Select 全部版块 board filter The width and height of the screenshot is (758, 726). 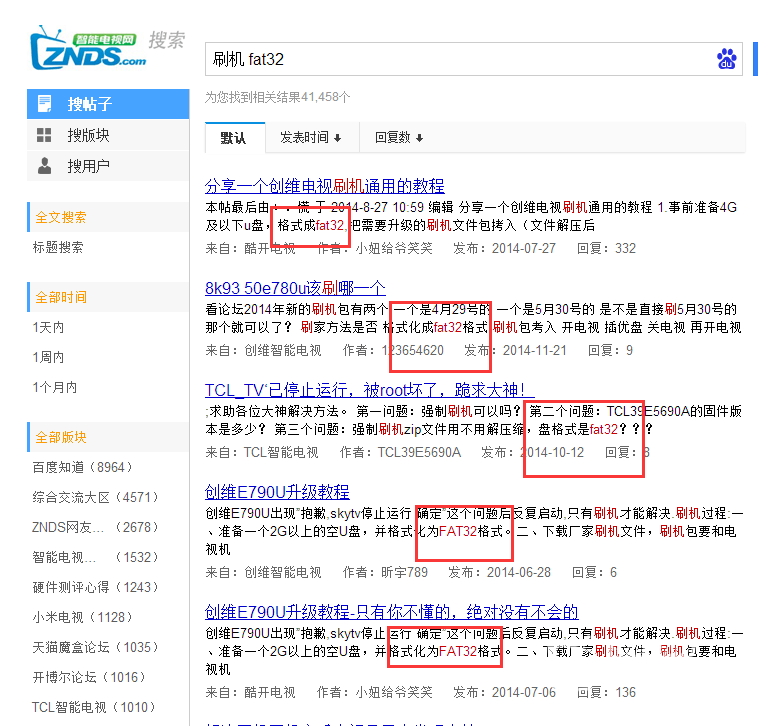pos(61,437)
